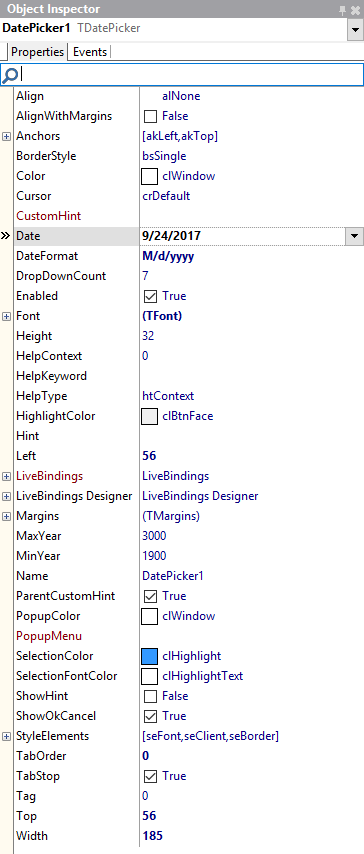
Task: Expand the Anchors property node
Action: point(7,136)
